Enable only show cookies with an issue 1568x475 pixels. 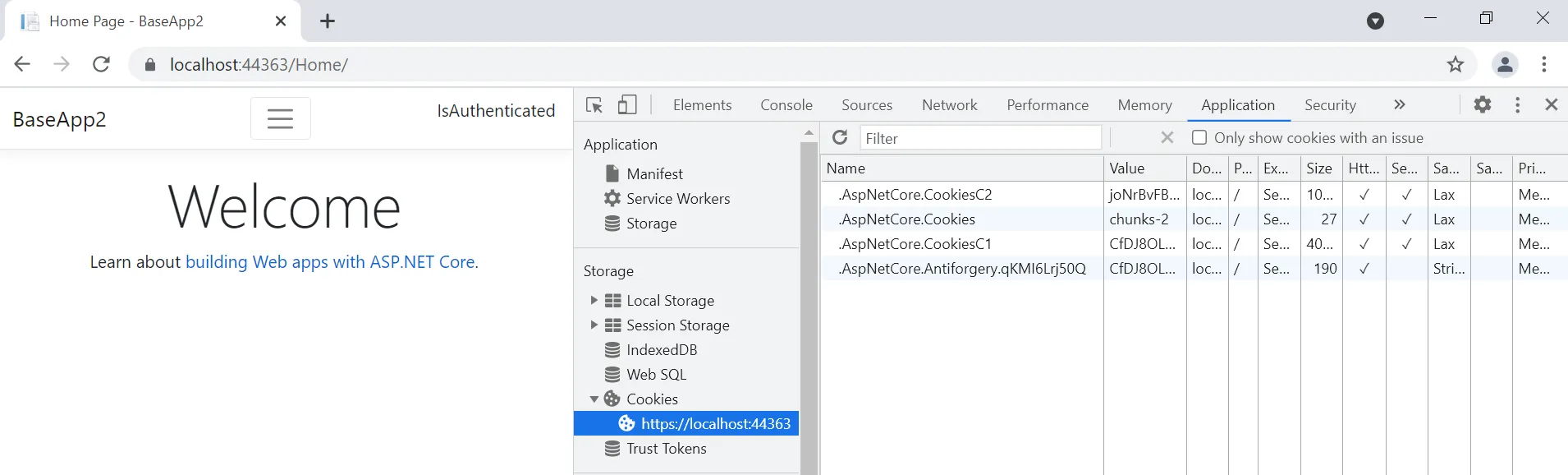tap(1199, 138)
